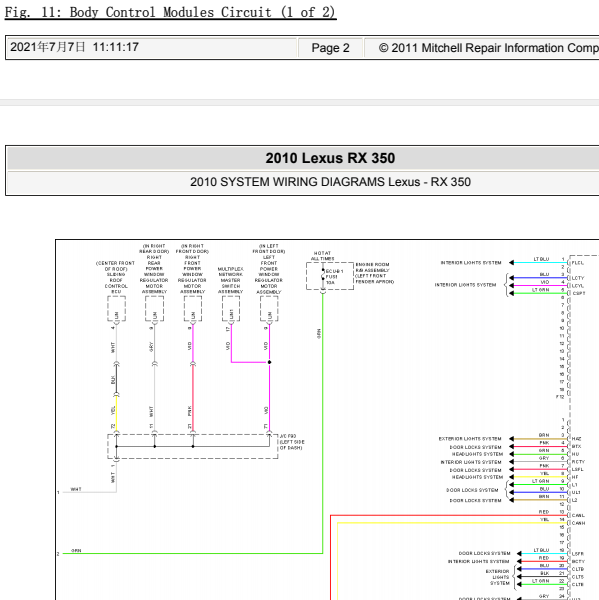This screenshot has height=600, width=599.
Task: Click the LCTY terminal label
Action: point(578,278)
